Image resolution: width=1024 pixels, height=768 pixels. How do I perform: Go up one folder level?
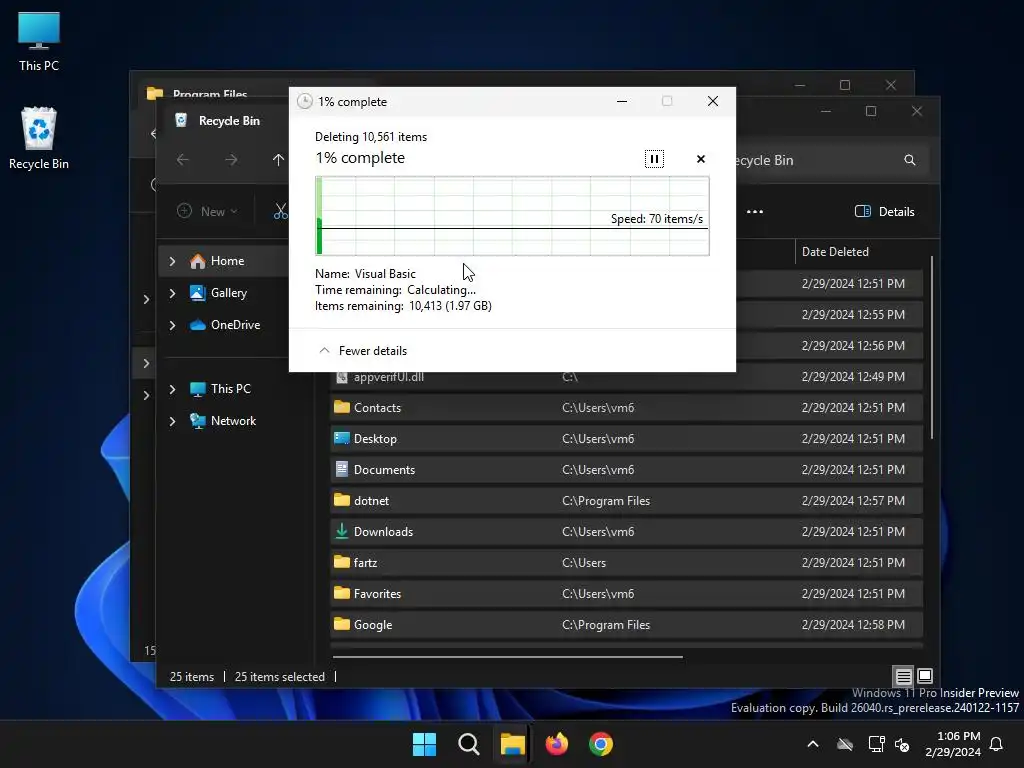[278, 159]
